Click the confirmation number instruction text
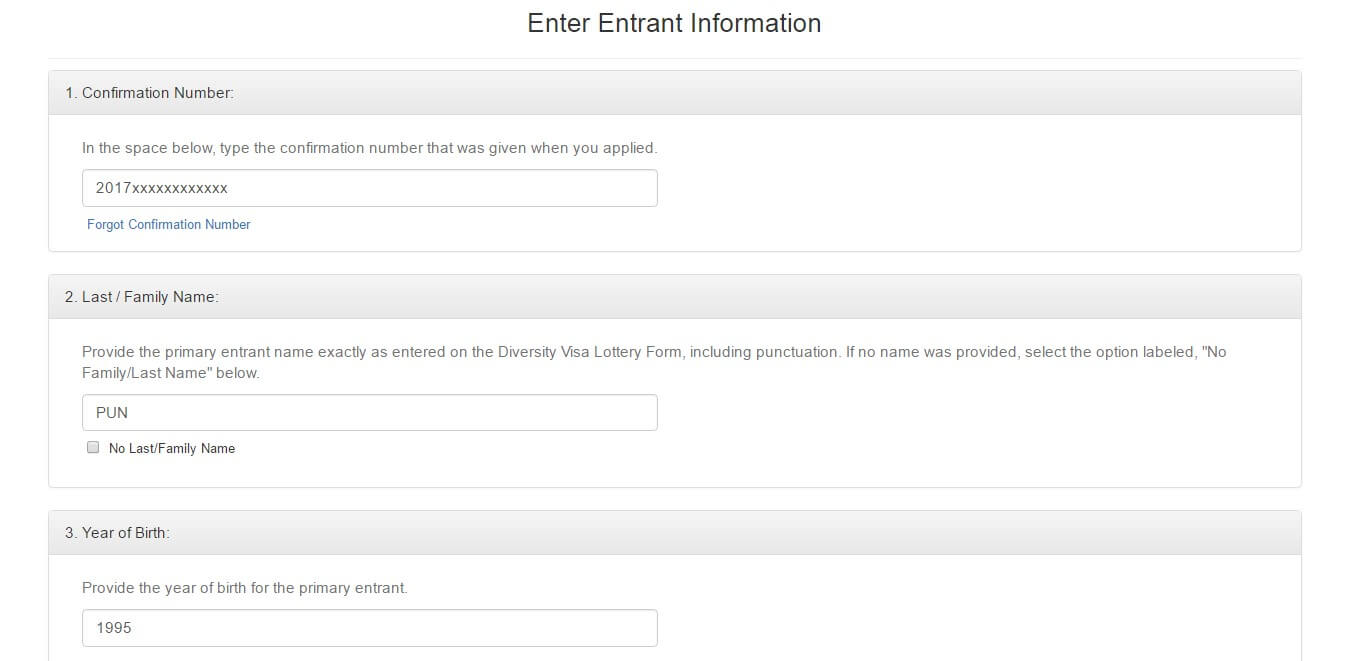Image resolution: width=1348 pixels, height=661 pixels. (x=369, y=148)
